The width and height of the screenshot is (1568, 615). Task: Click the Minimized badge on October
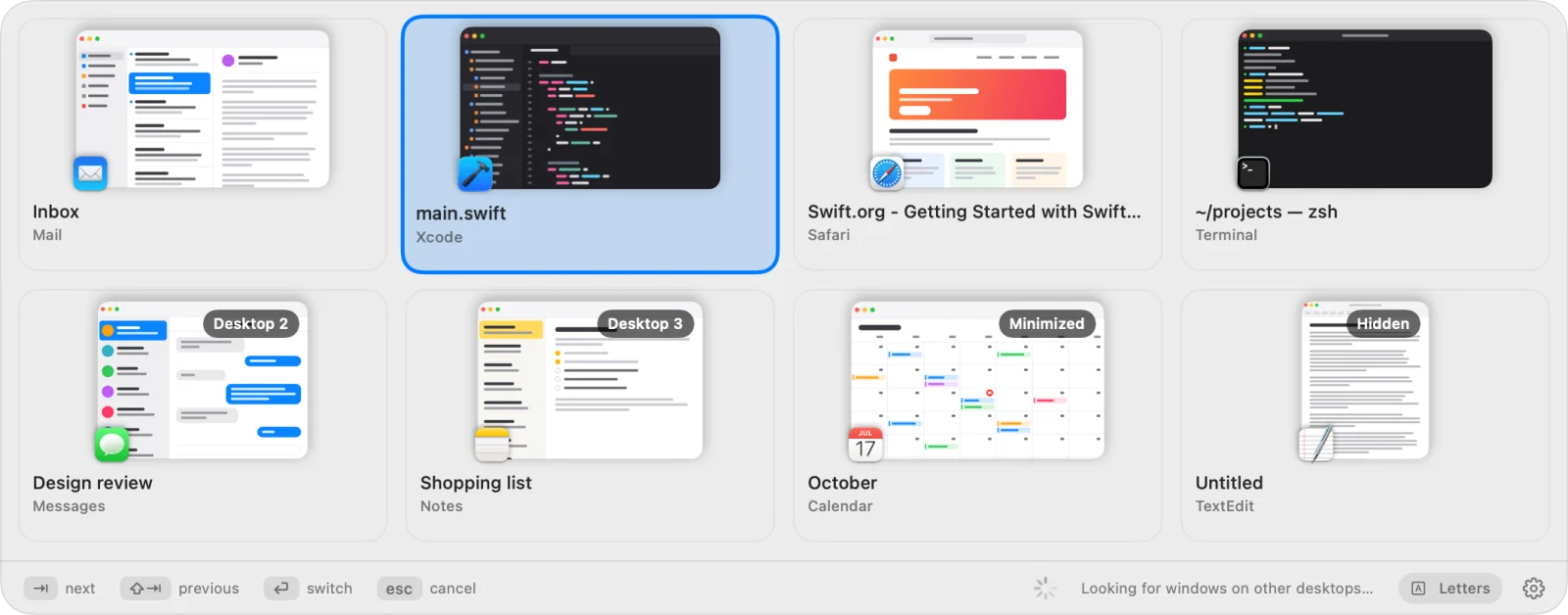1047,324
